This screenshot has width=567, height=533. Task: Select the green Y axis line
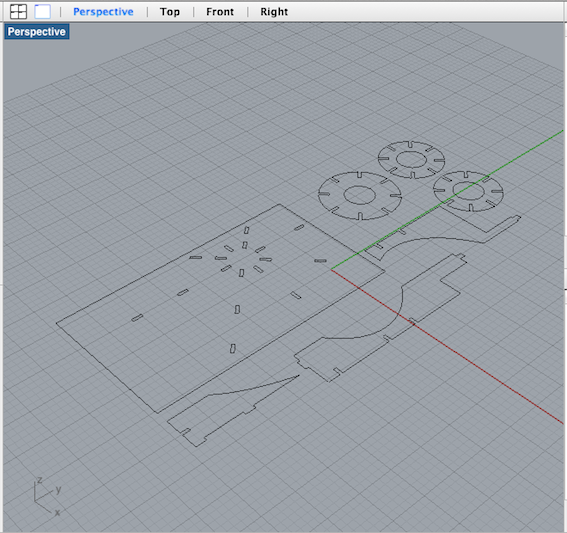click(447, 200)
